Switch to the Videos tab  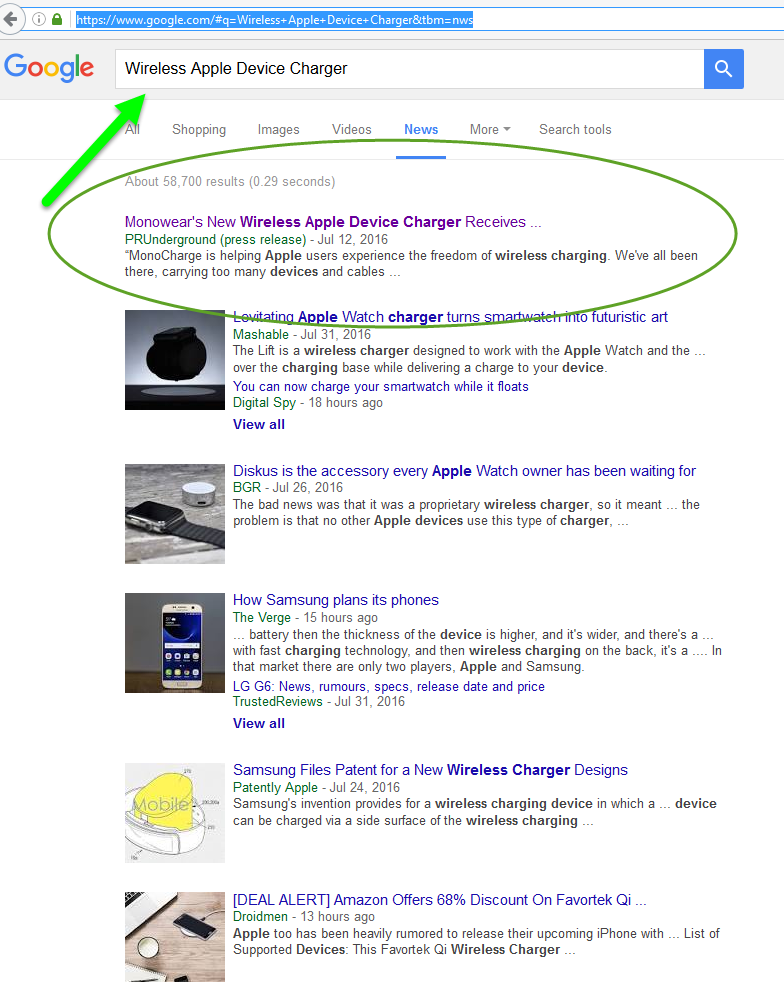tap(351, 130)
